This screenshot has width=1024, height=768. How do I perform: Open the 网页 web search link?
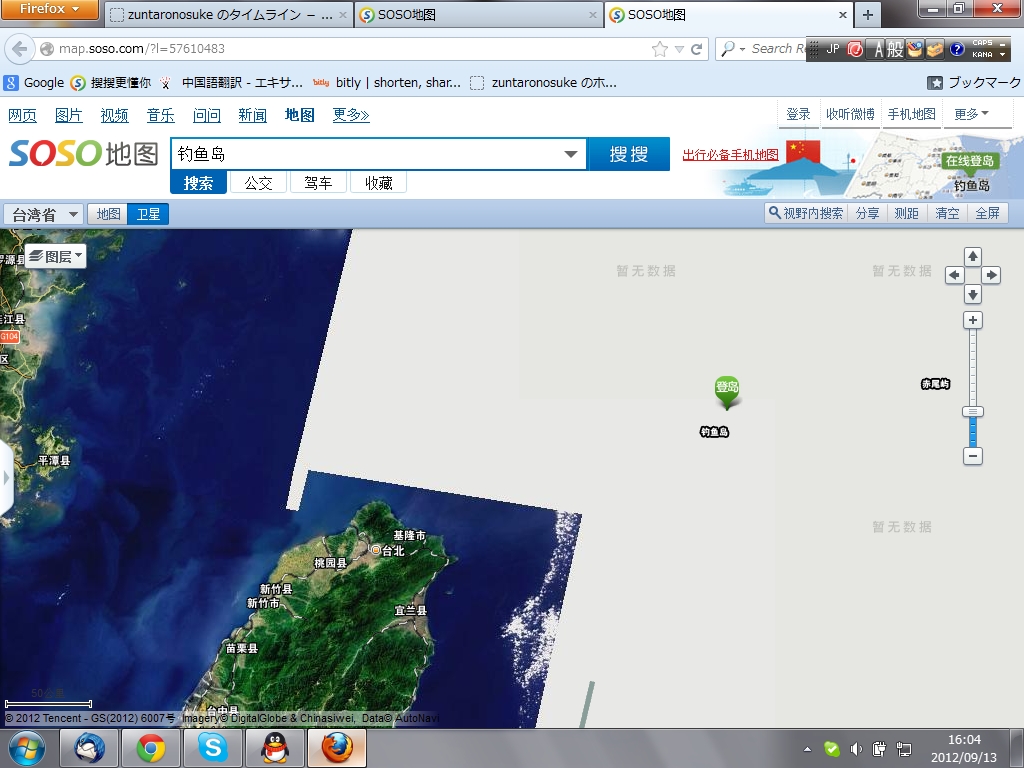pos(22,115)
